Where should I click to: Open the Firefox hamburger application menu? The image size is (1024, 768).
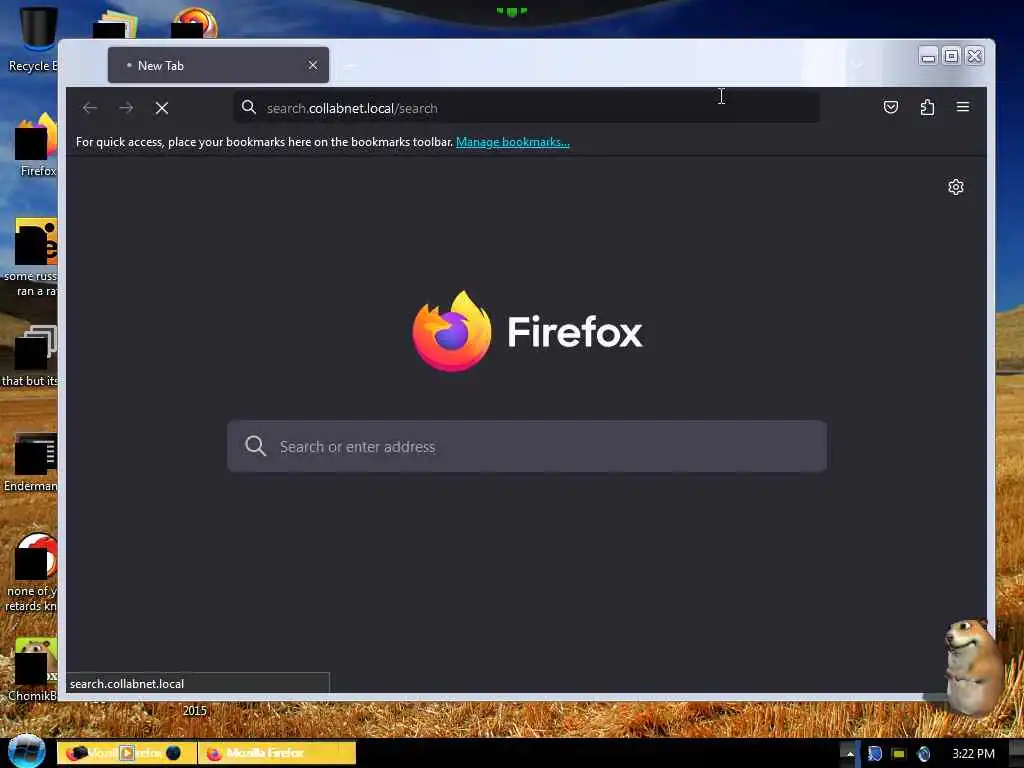tap(963, 107)
